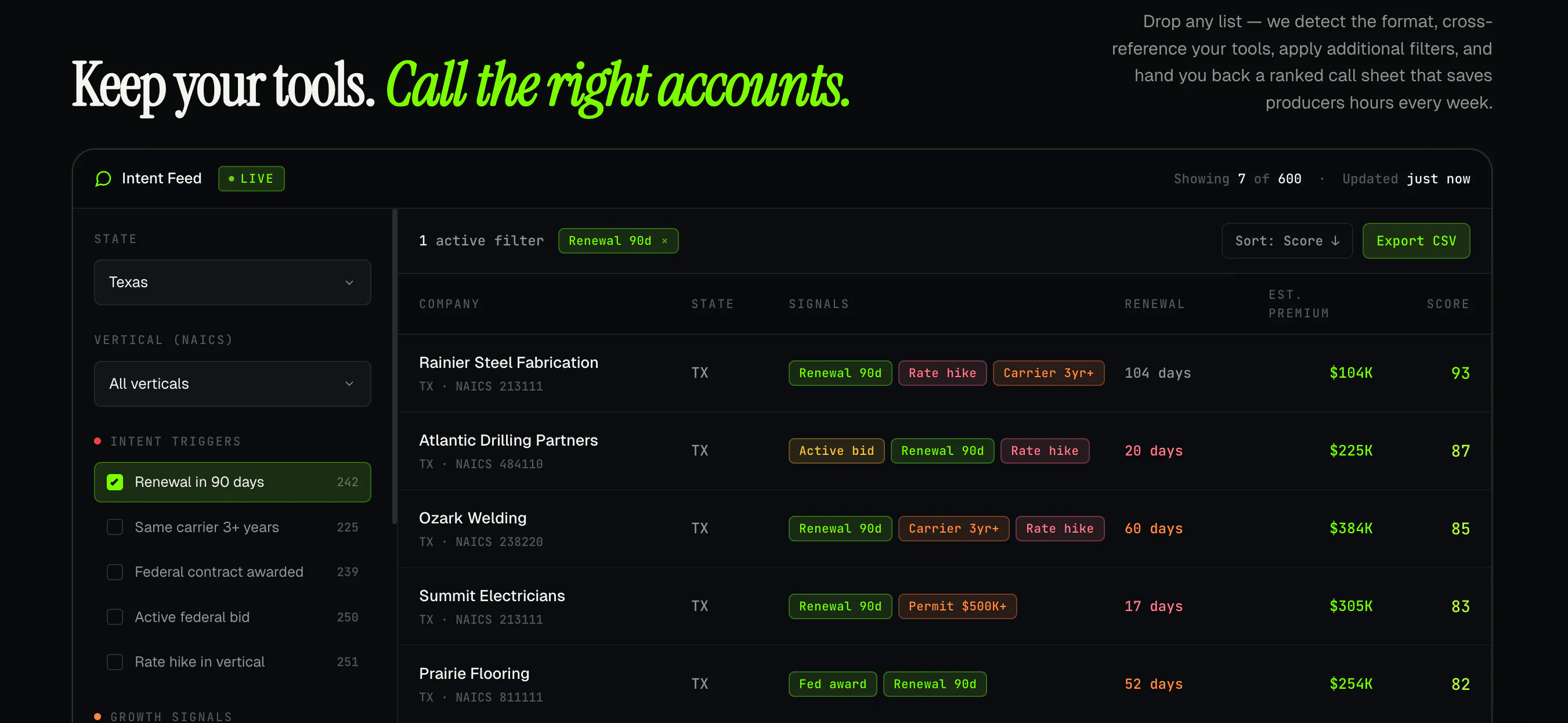This screenshot has height=723, width=1568.
Task: Click the 52 days renewal value
Action: [x=1154, y=684]
